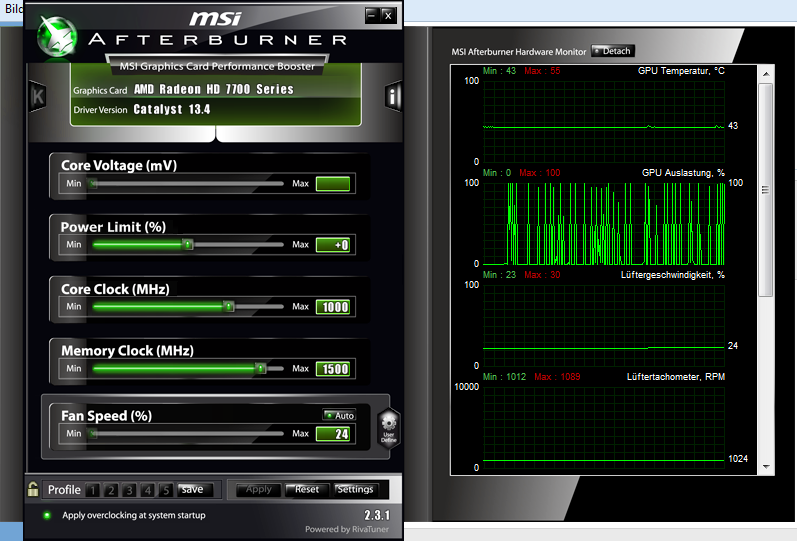797x541 pixels.
Task: Toggle Auto fan speed mode
Action: click(x=339, y=415)
